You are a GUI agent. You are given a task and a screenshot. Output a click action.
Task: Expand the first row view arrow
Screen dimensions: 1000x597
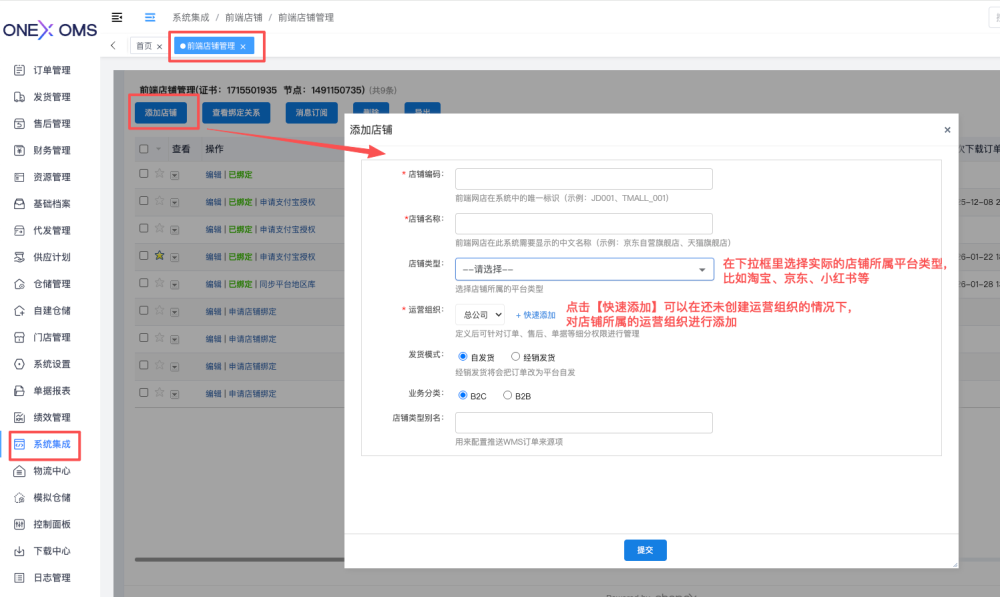point(175,175)
